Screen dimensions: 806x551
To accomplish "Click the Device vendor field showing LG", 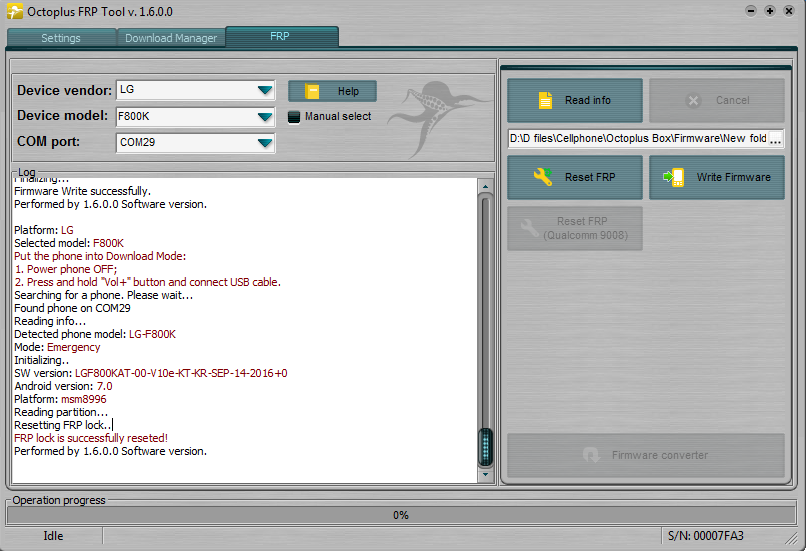I will 195,90.
